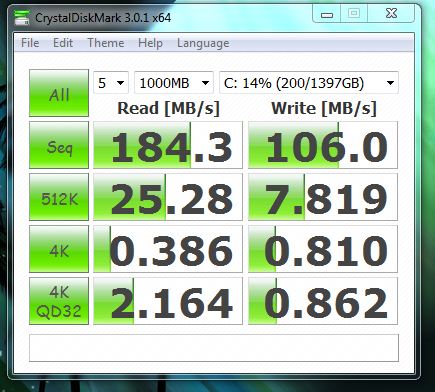Start the 4K QD32 test
Screen dimensions: 435x392
(x=59, y=301)
